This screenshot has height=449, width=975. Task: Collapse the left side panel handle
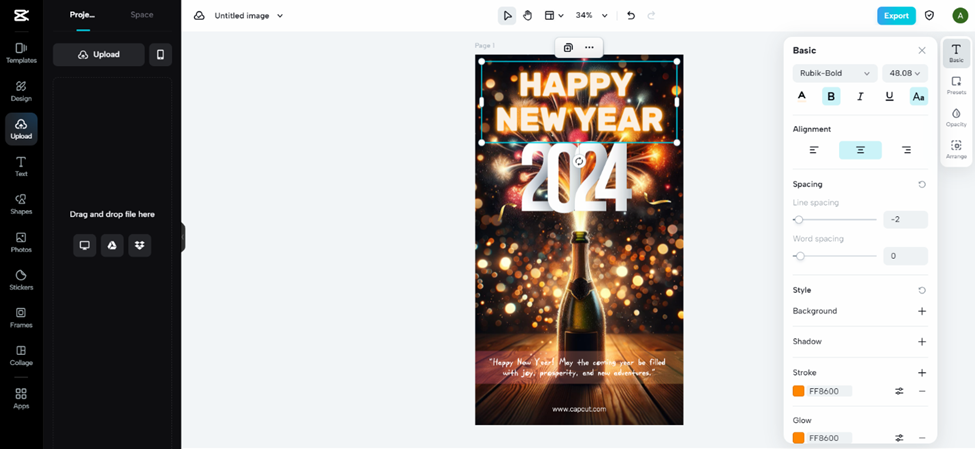pos(183,237)
